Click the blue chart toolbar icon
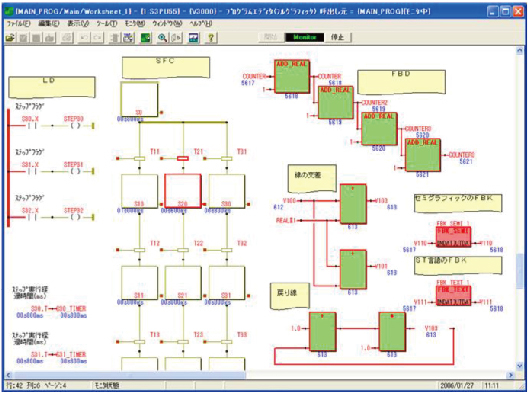The height and width of the screenshot is (394, 528). click(194, 37)
